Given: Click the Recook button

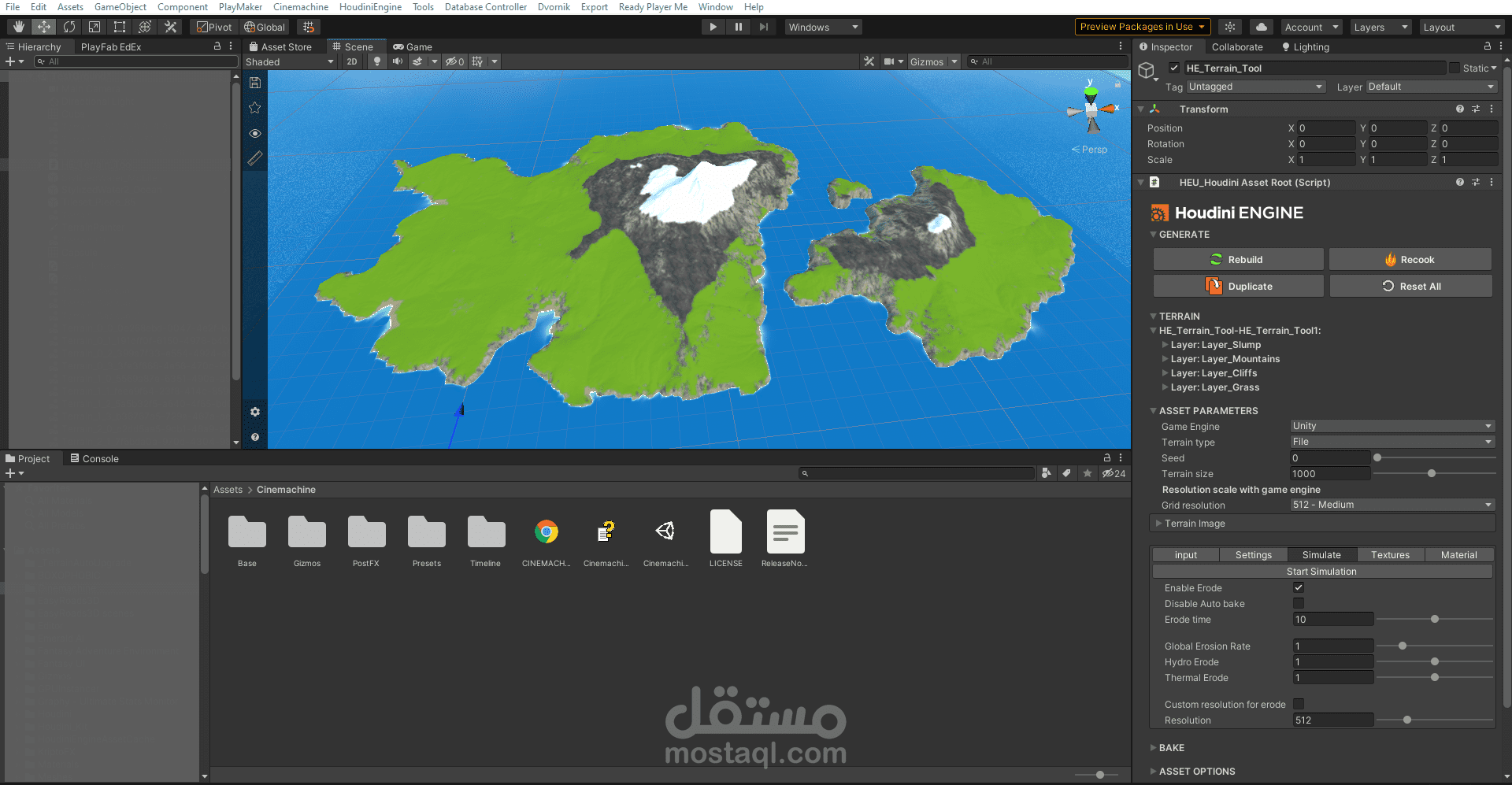Looking at the screenshot, I should [1410, 260].
